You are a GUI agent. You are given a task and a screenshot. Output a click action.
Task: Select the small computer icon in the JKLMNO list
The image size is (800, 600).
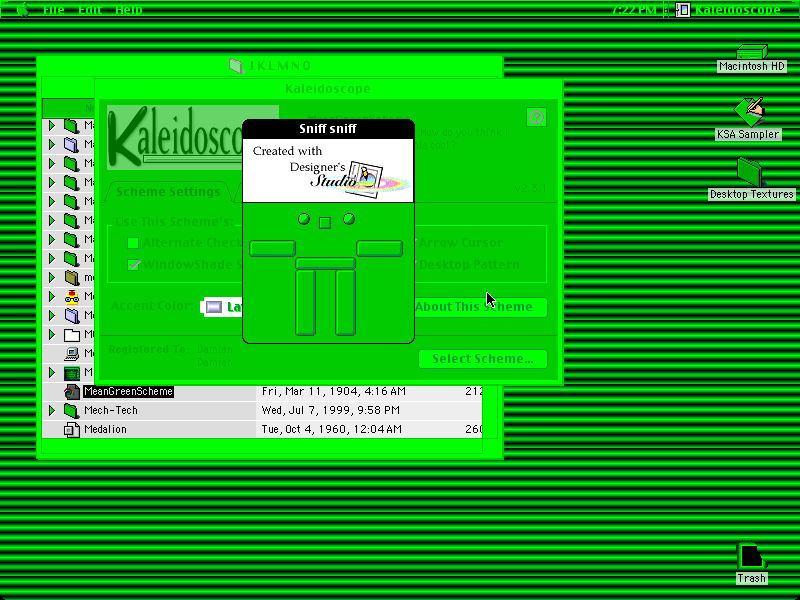pyautogui.click(x=71, y=354)
